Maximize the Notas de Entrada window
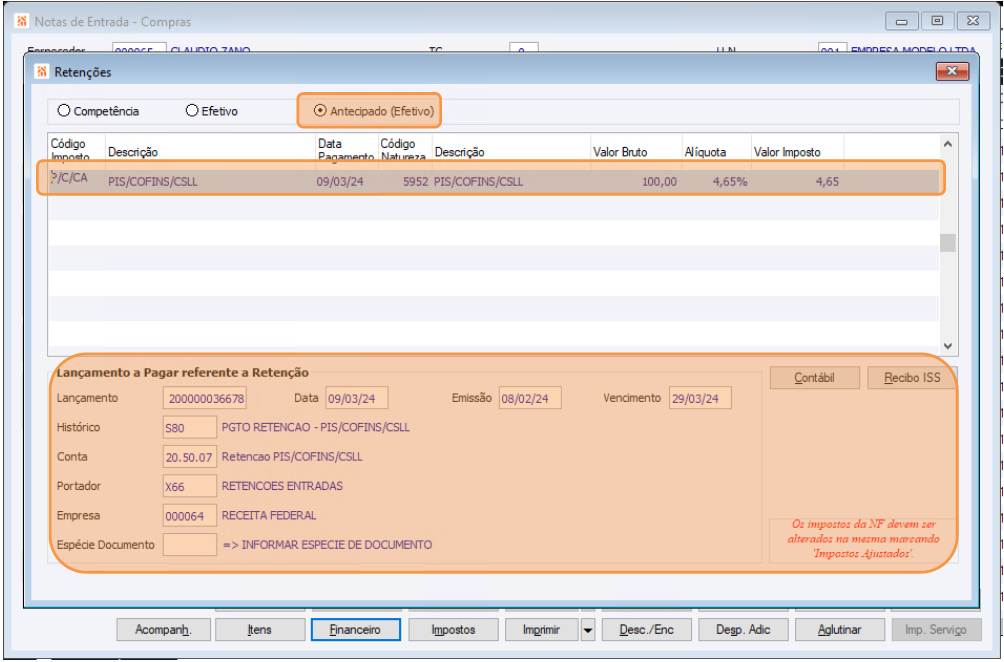 point(937,21)
